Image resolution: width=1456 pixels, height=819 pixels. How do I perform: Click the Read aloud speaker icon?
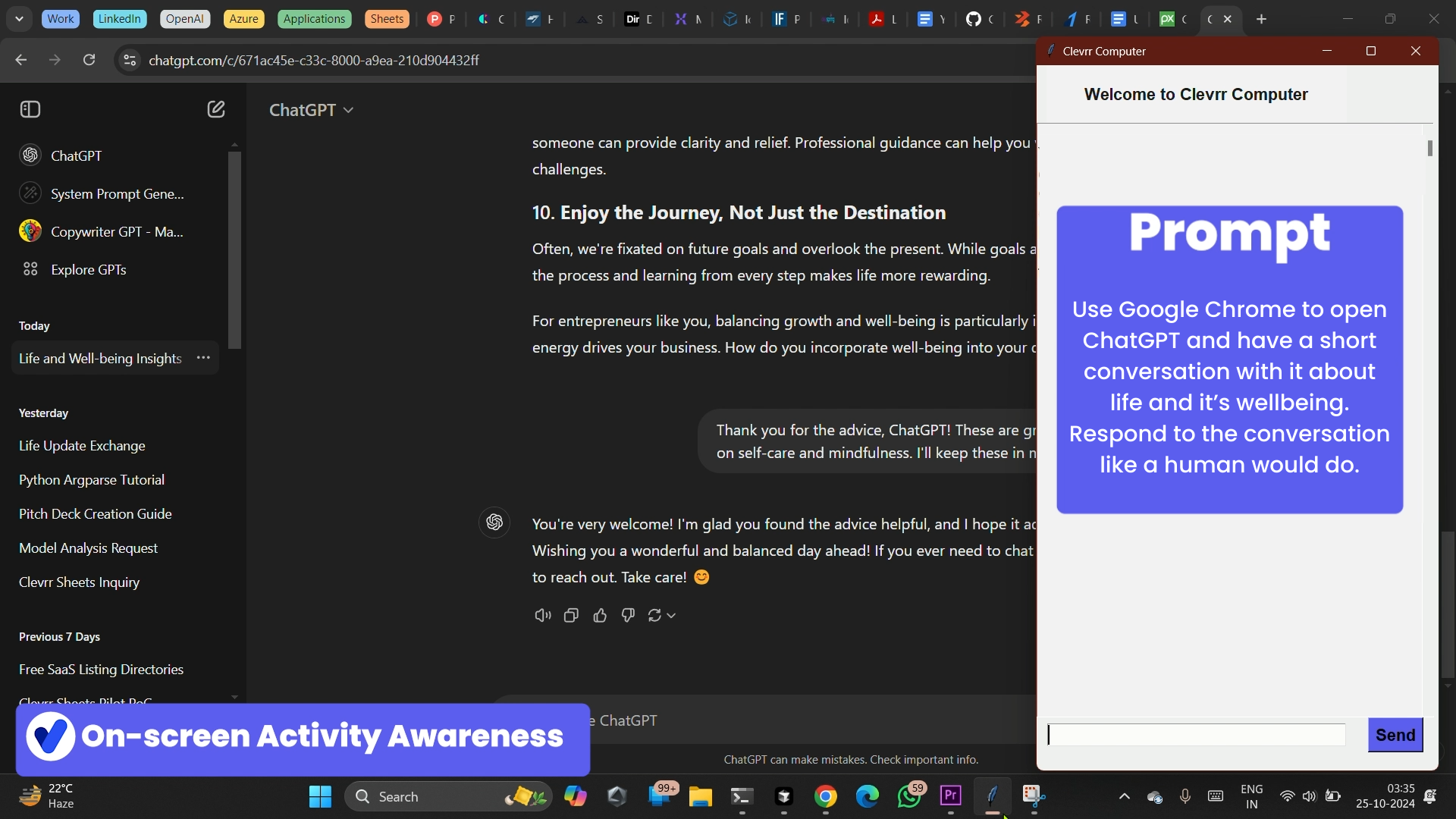tap(542, 616)
